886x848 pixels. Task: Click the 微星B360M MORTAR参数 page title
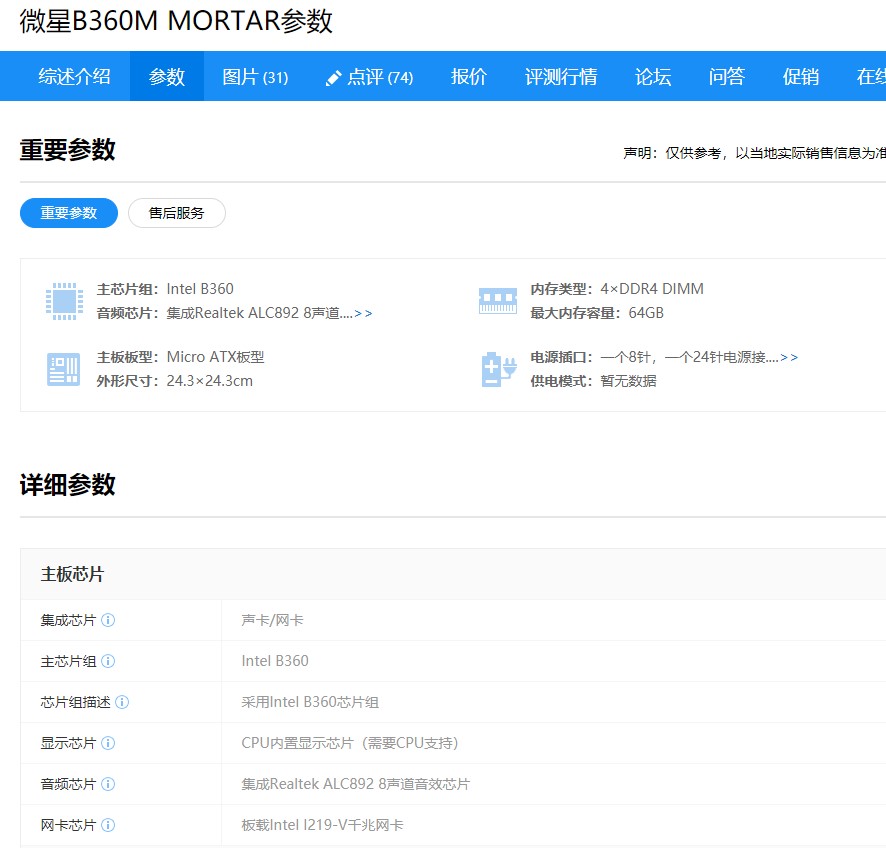point(176,21)
